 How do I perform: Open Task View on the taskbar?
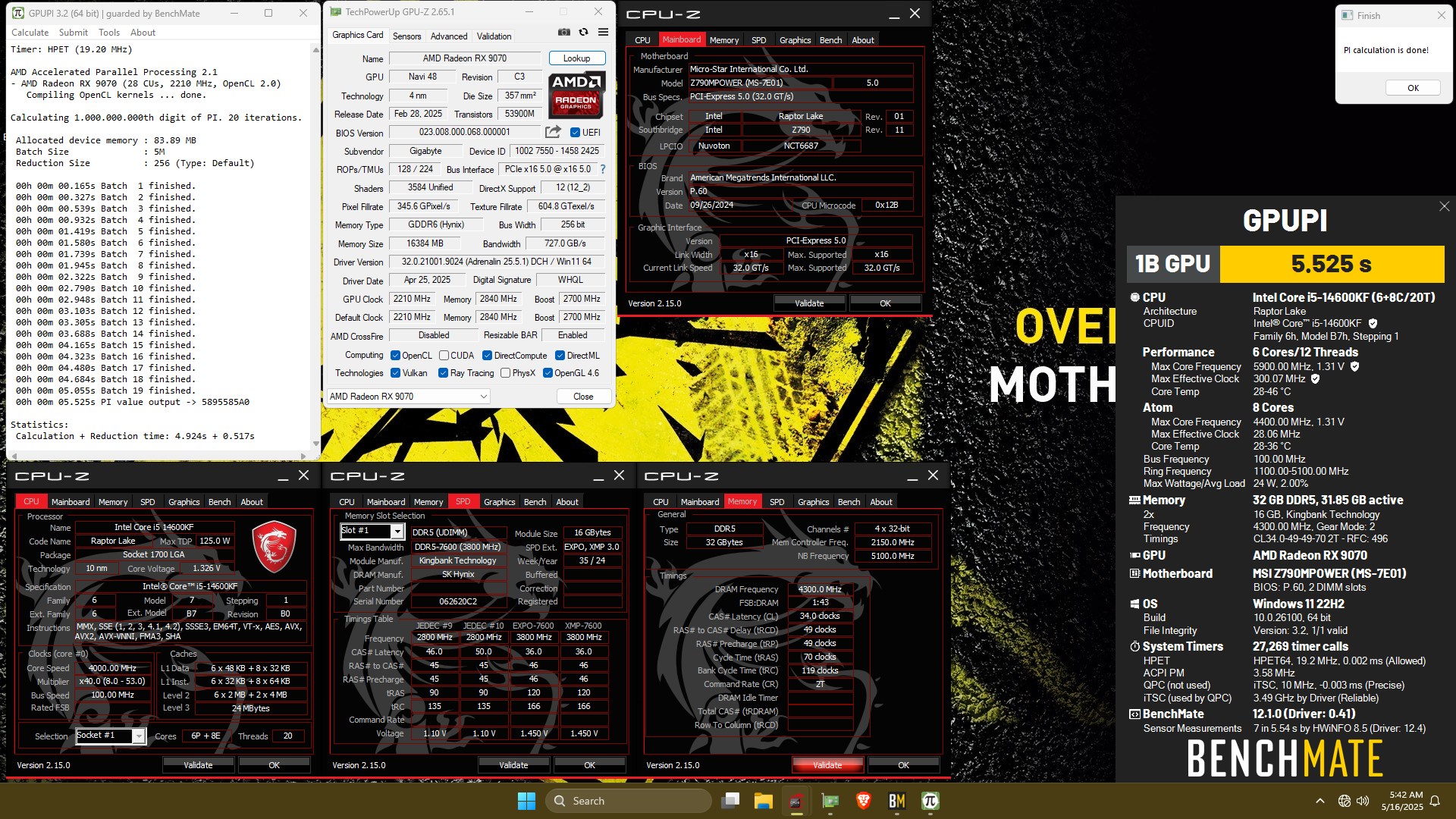point(730,801)
